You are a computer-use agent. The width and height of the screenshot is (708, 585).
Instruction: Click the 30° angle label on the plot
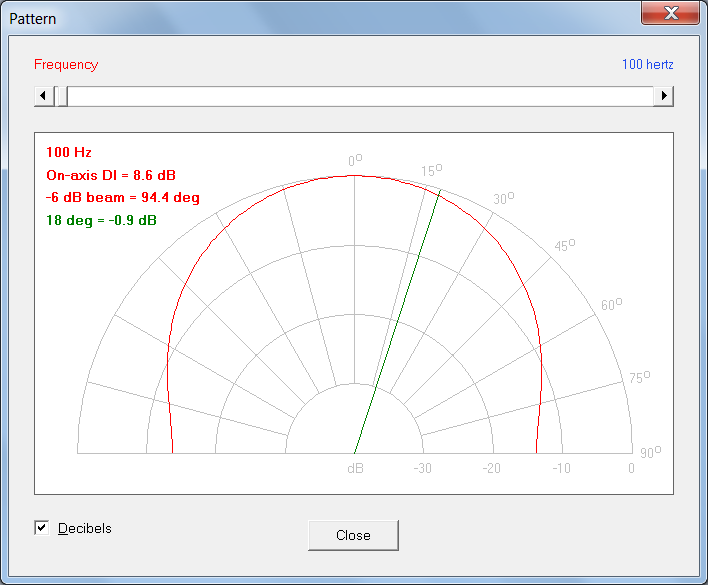(x=503, y=198)
